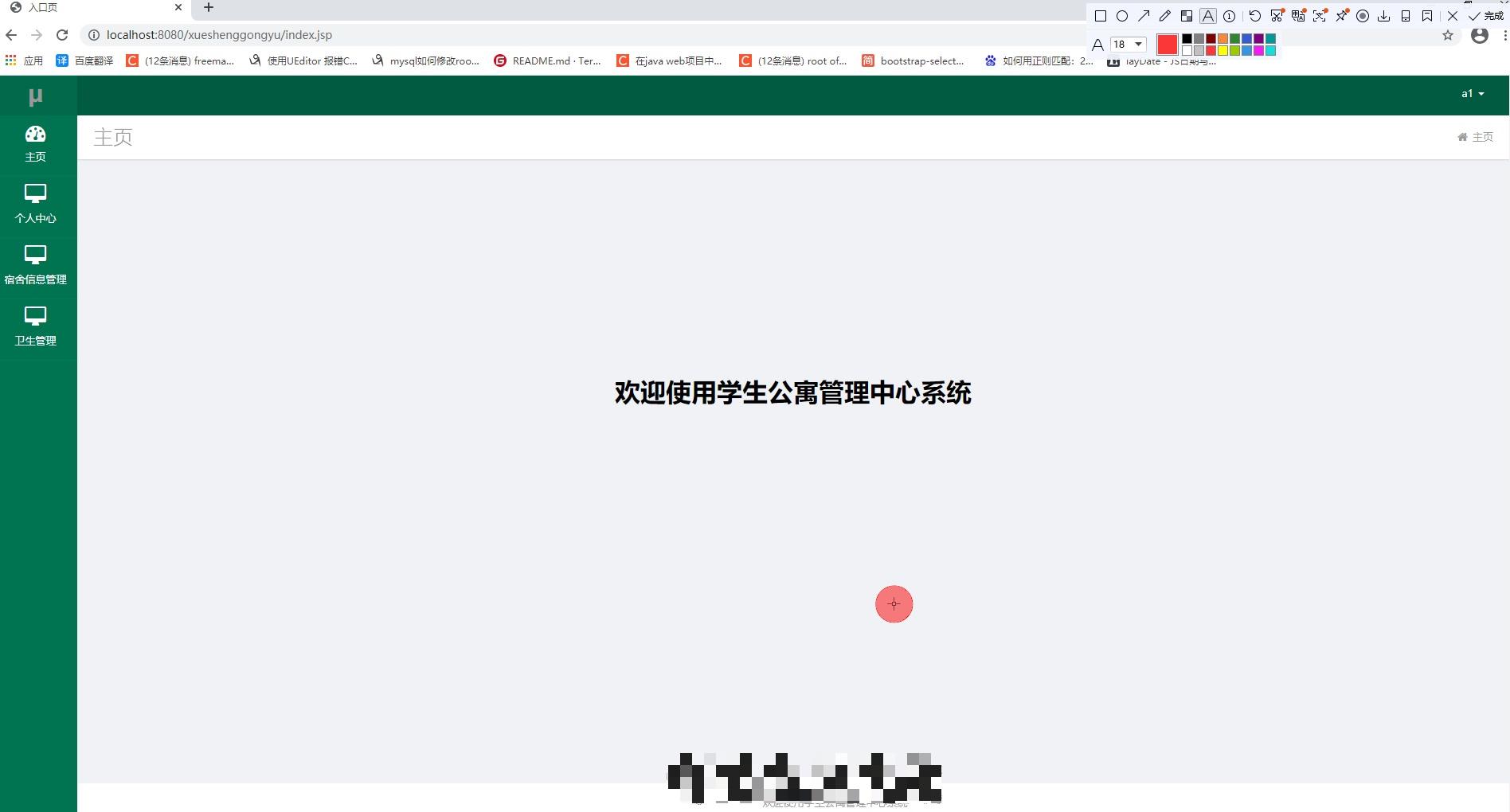Open the font size 18 dropdown
The width and height of the screenshot is (1510, 812).
click(1129, 44)
